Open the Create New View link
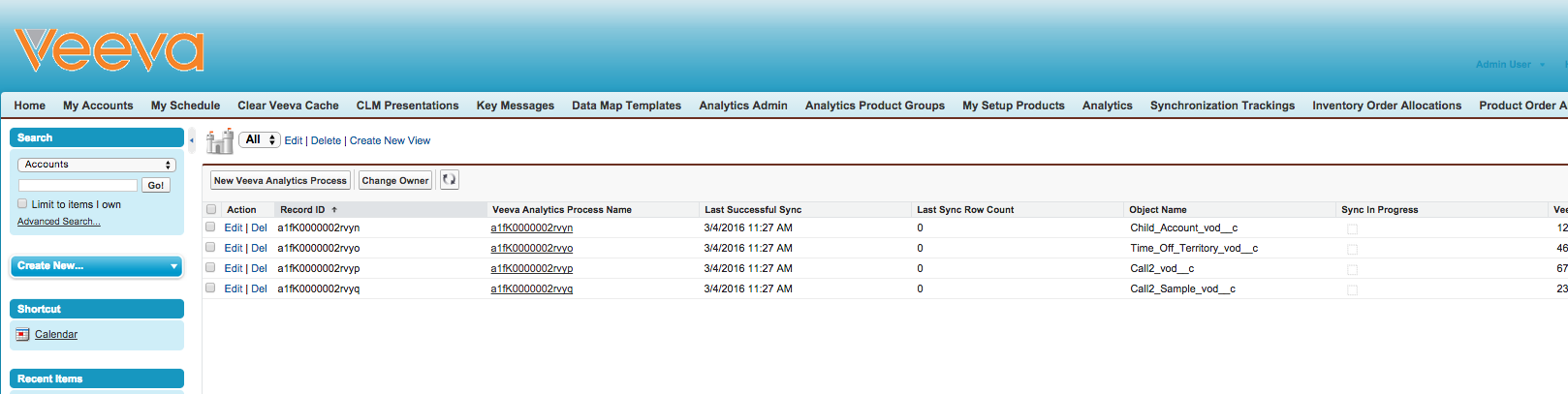The width and height of the screenshot is (1568, 394). point(390,141)
